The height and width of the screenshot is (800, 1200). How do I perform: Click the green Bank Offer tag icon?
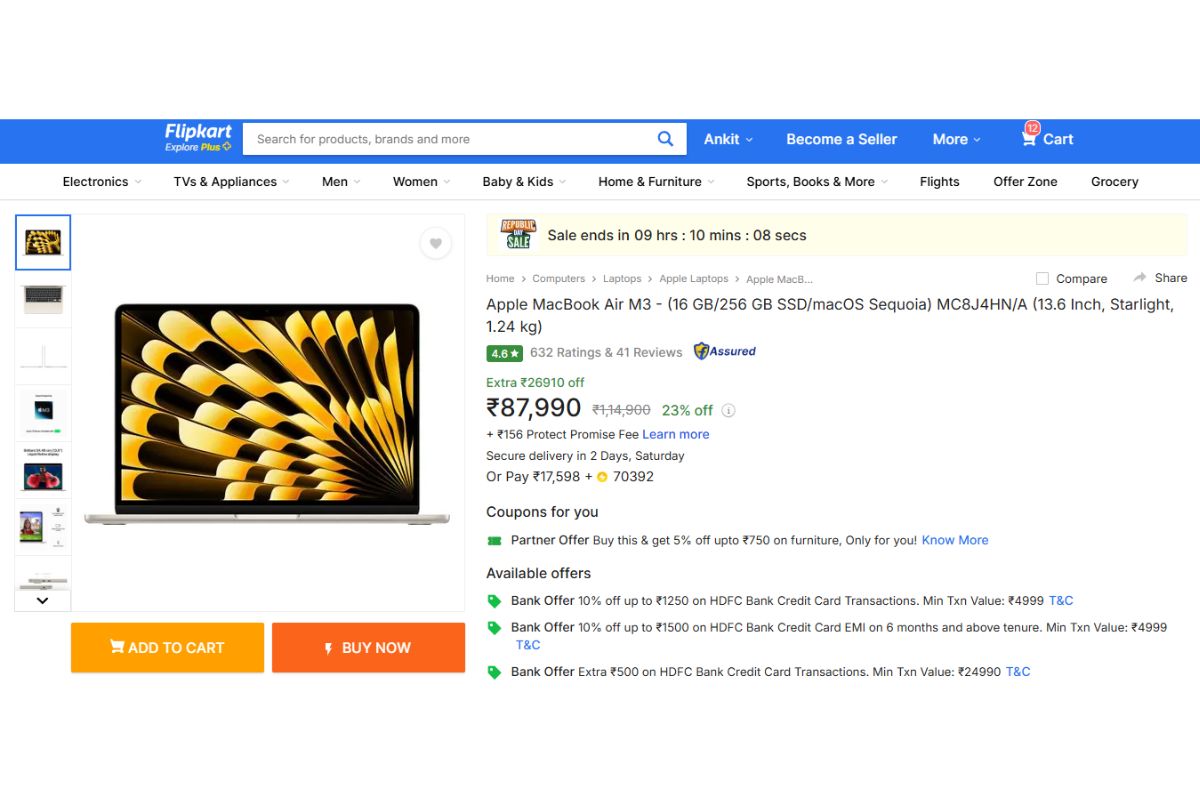494,600
